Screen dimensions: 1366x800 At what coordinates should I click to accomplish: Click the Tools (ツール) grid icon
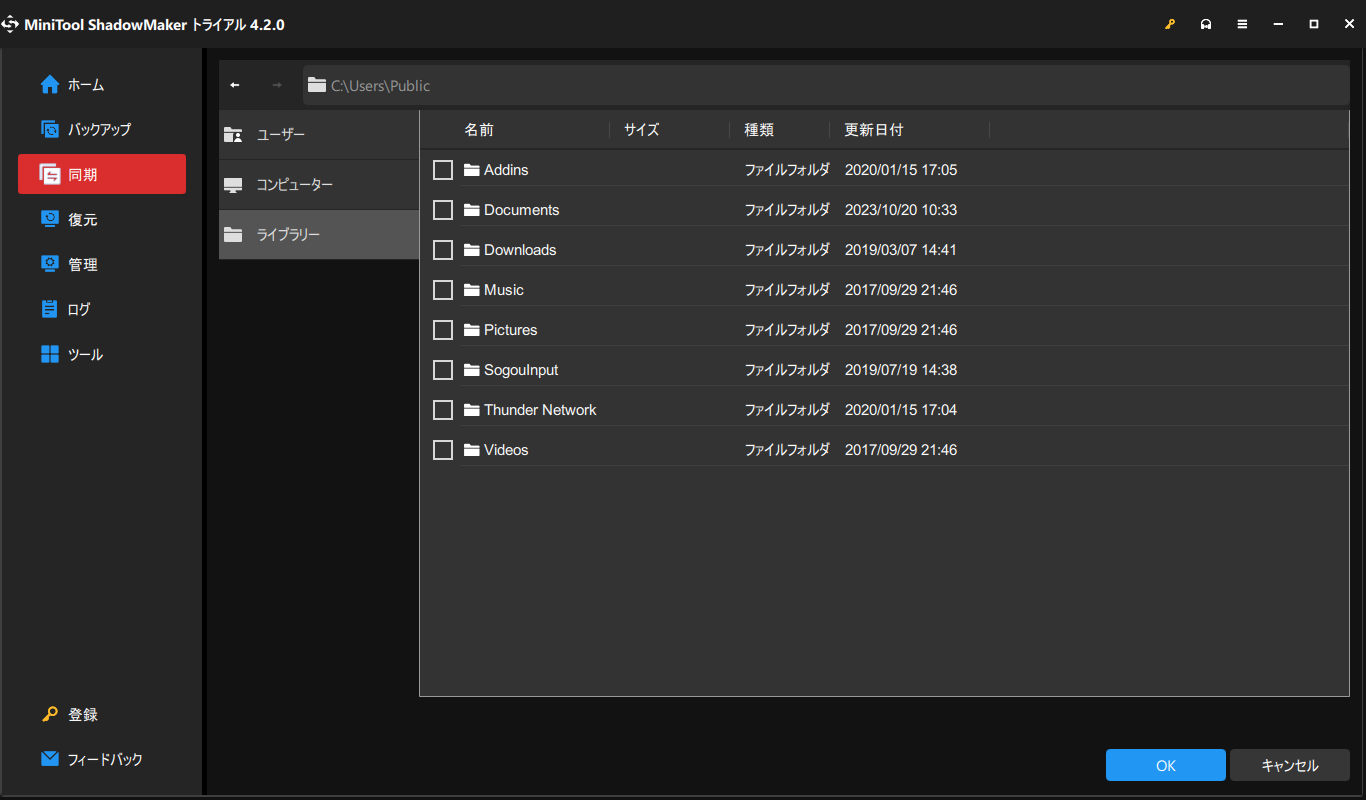click(x=50, y=354)
